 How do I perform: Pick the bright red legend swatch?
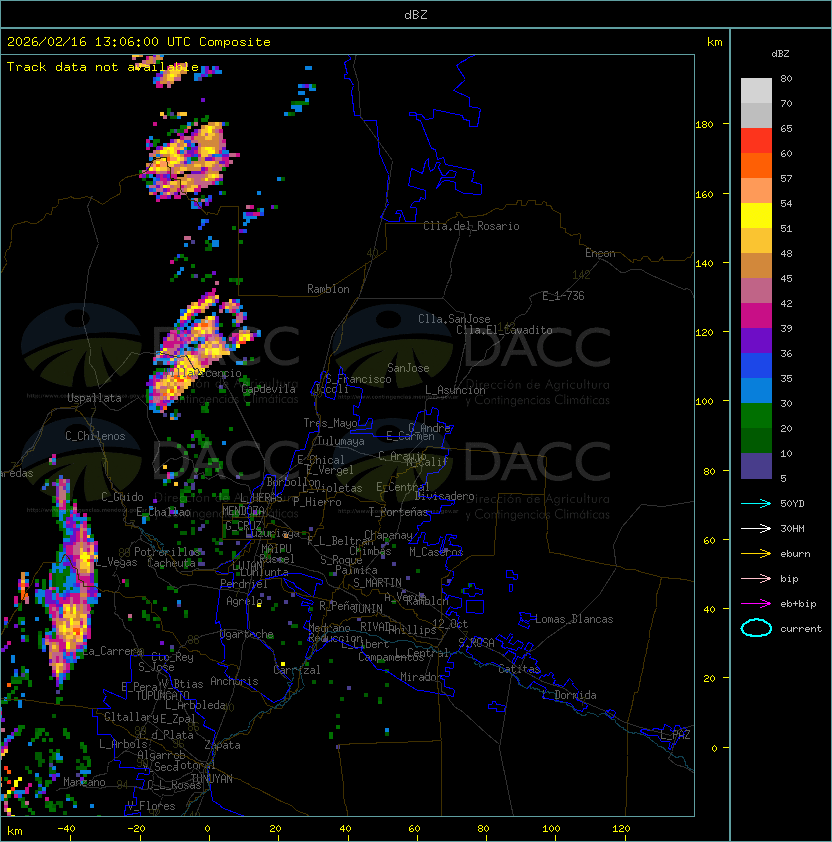pyautogui.click(x=756, y=140)
